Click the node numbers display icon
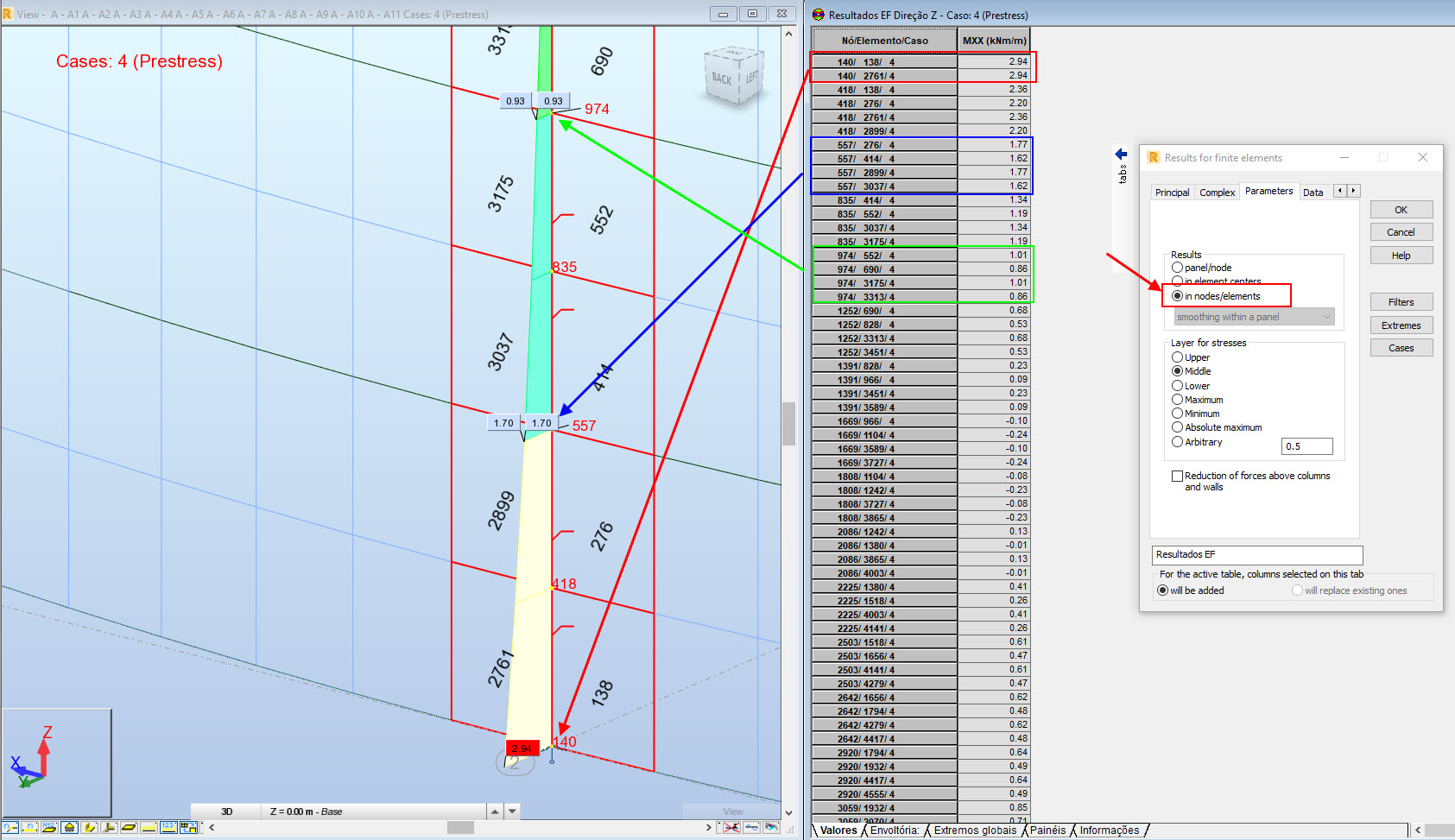 (10, 827)
